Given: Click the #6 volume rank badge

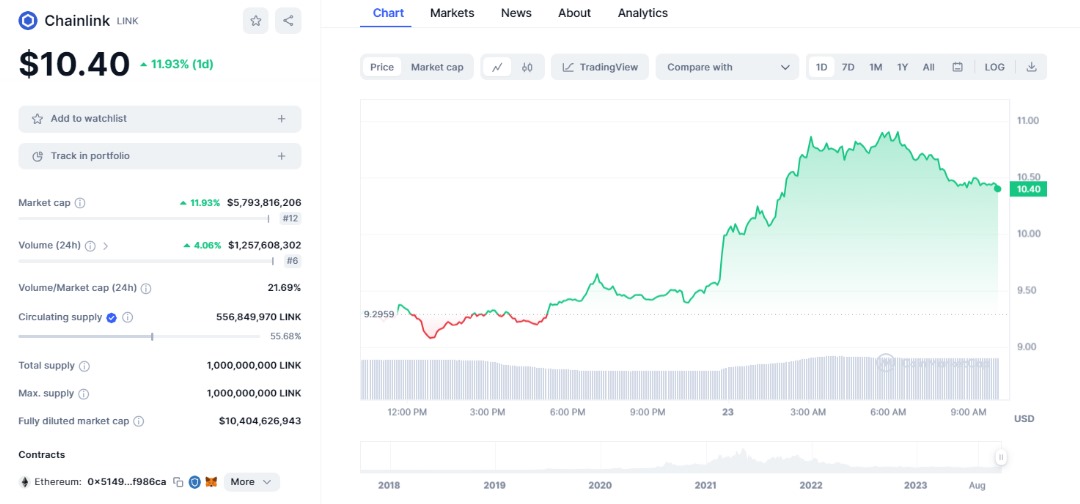Looking at the screenshot, I should pos(293,261).
